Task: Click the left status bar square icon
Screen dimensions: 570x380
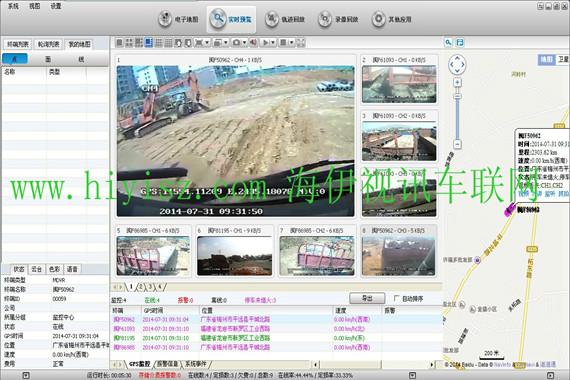Action: [26, 375]
